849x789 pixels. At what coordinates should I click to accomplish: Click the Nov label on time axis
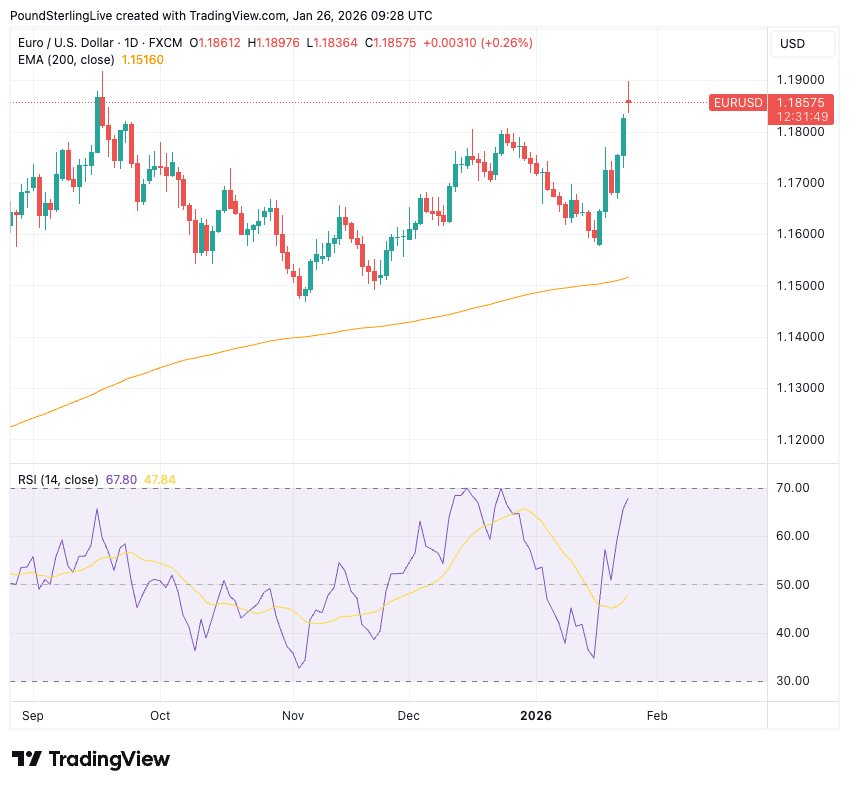(293, 716)
